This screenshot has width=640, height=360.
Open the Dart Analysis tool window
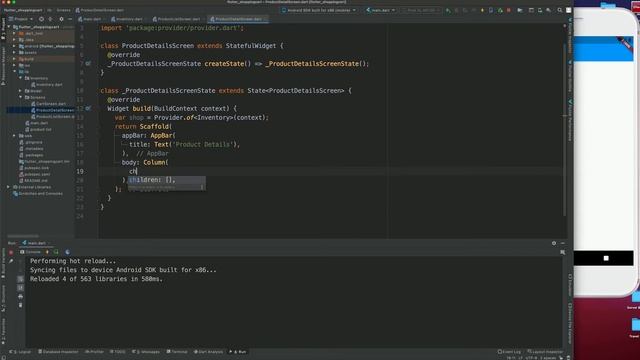pyautogui.click(x=208, y=351)
